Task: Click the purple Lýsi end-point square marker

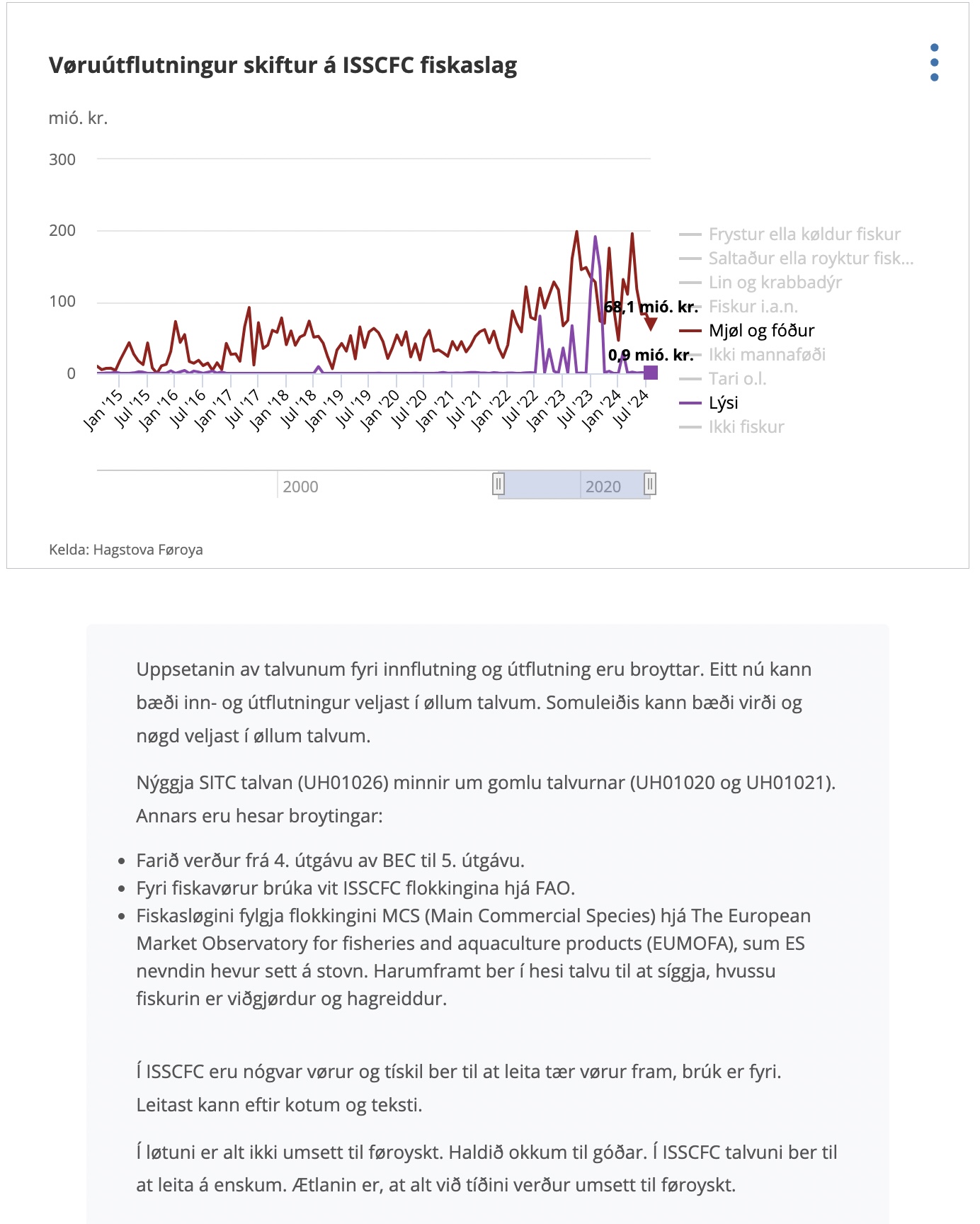Action: coord(651,373)
